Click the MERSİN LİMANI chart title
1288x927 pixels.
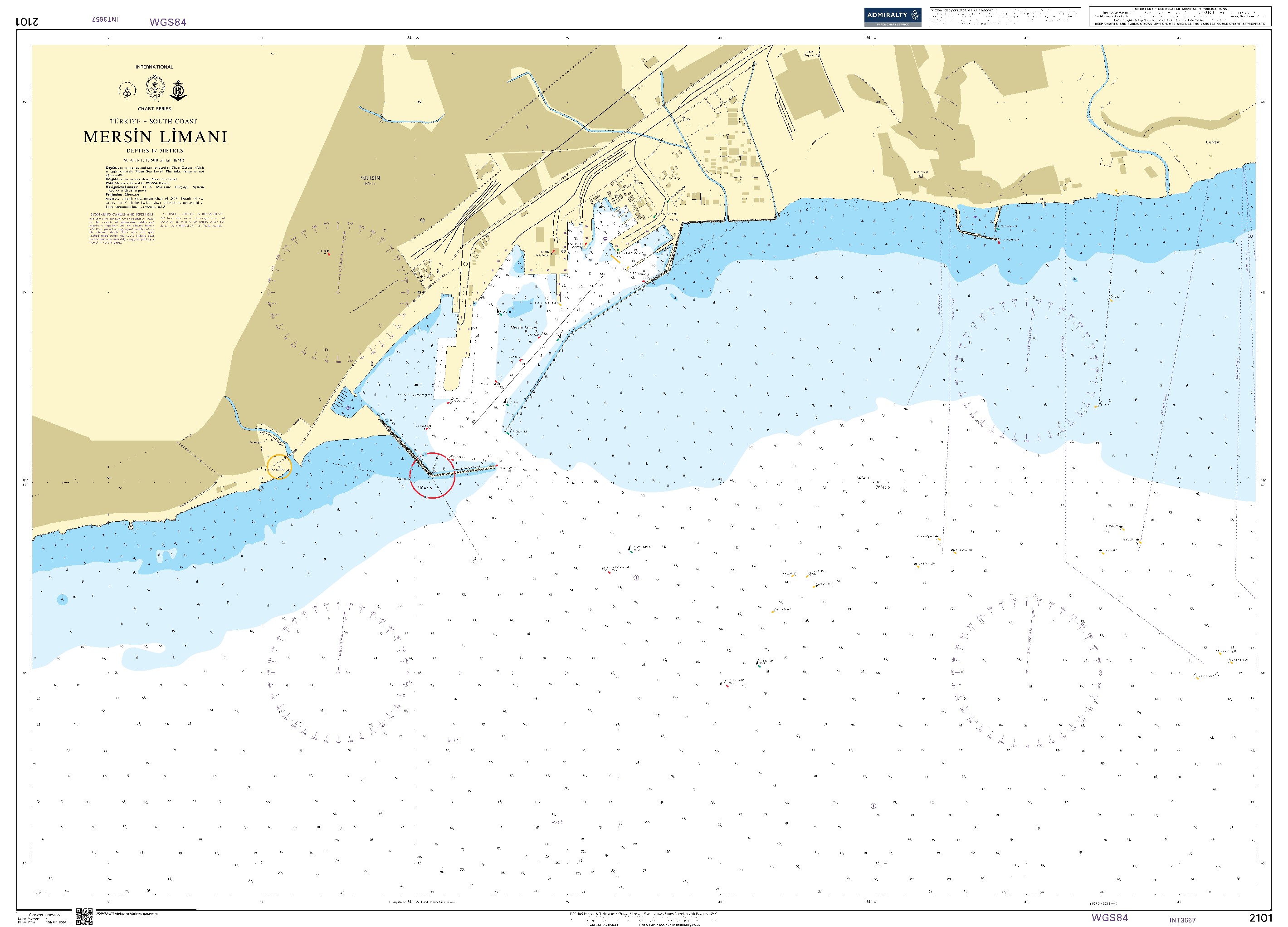155,137
